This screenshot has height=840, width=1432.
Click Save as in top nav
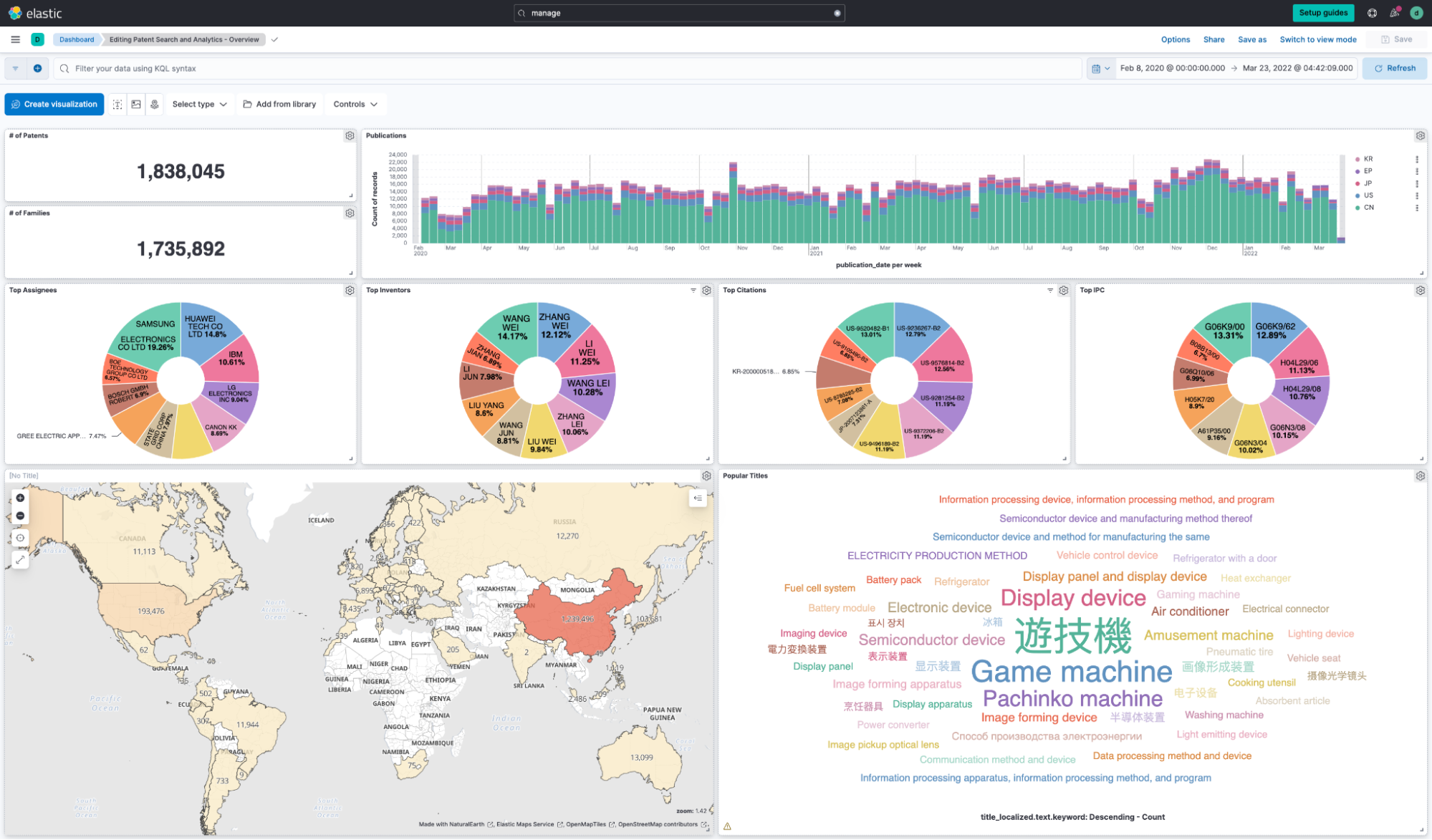(1251, 39)
